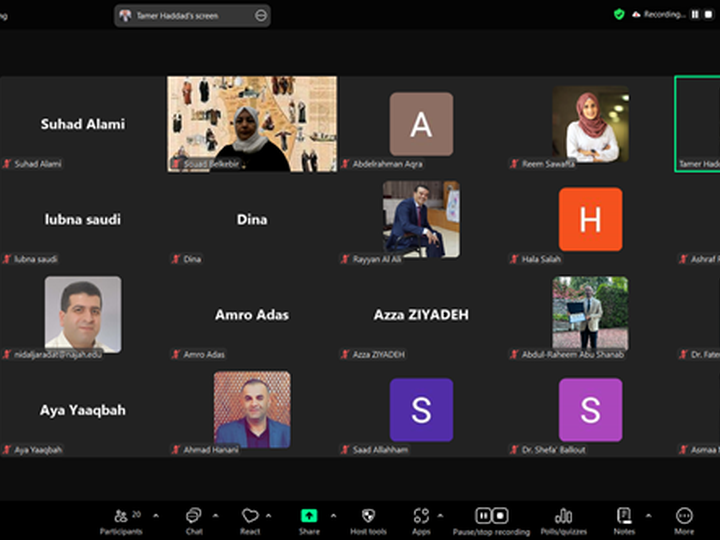Select nidaljaradat's profile photo
This screenshot has height=540, width=720.
coord(83,315)
